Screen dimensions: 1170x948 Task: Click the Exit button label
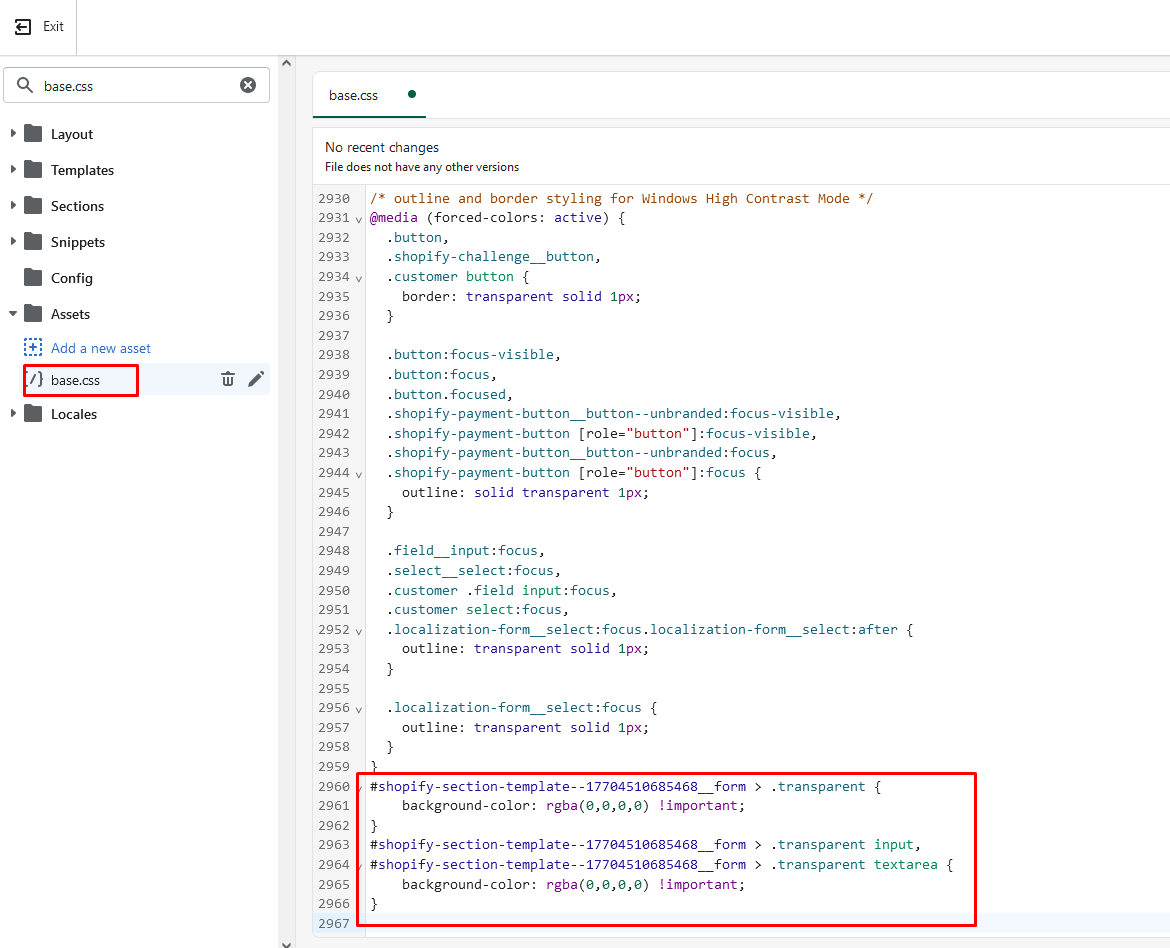pyautogui.click(x=53, y=27)
